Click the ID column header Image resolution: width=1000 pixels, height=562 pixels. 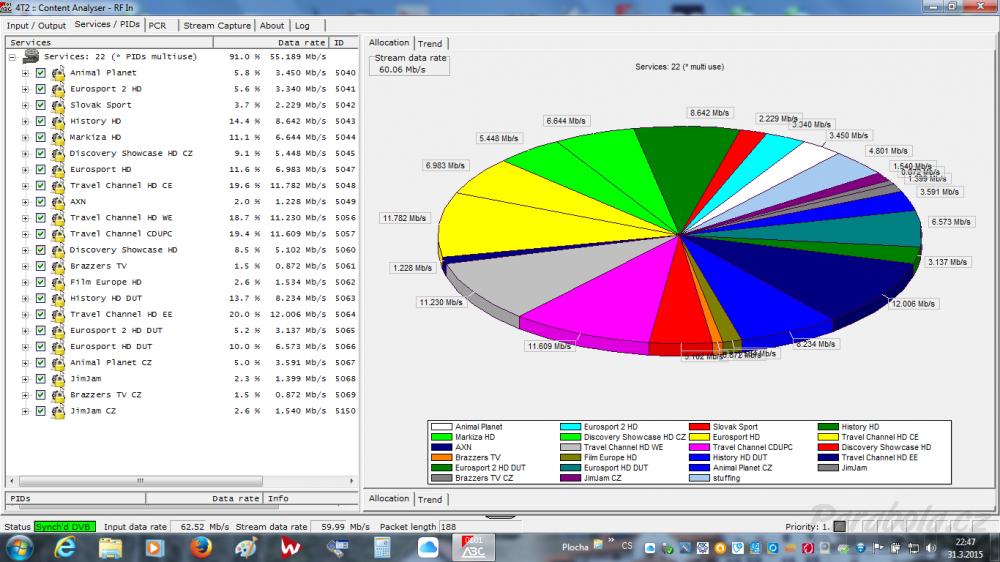342,43
